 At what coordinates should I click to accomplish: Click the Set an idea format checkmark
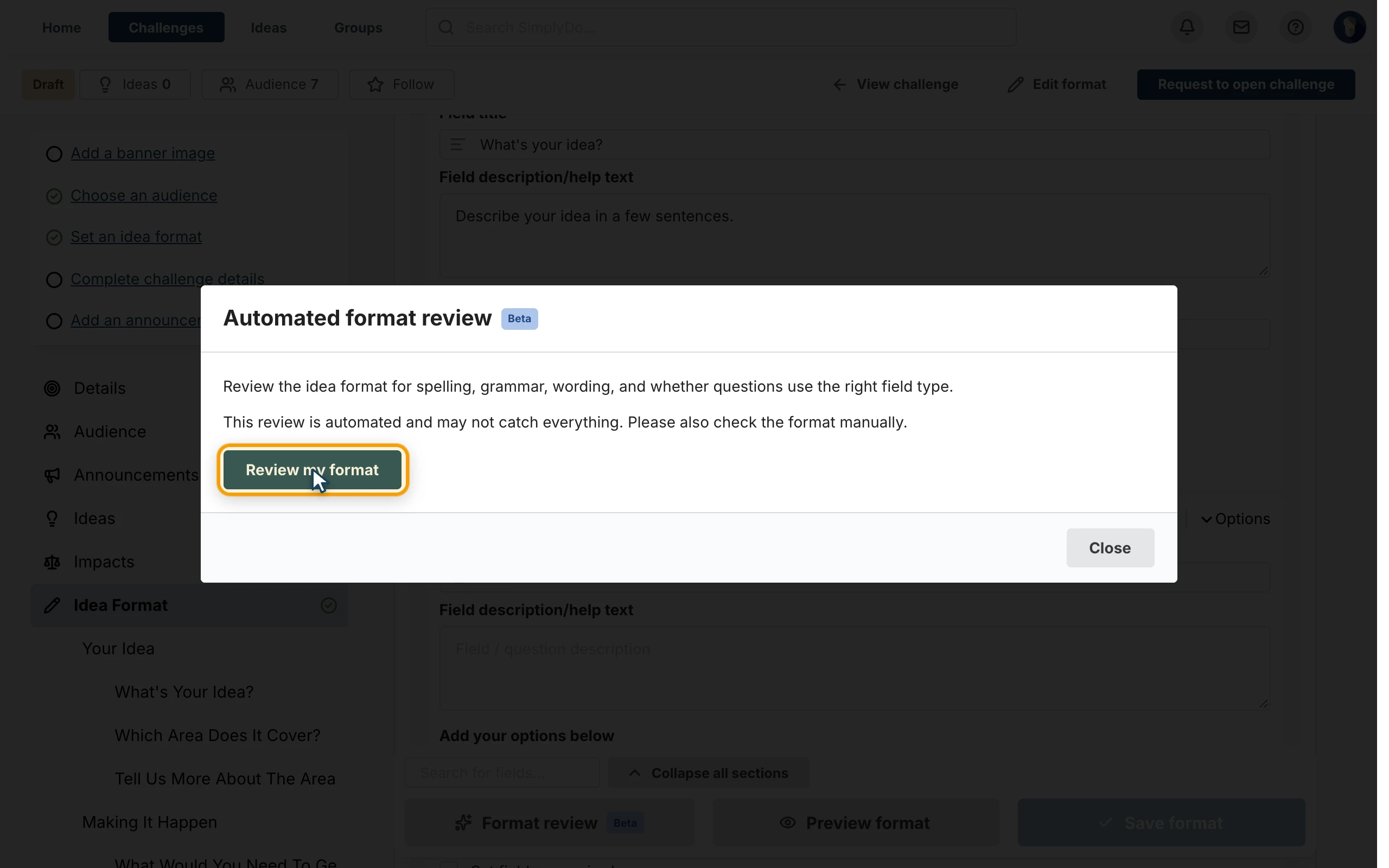coord(53,238)
